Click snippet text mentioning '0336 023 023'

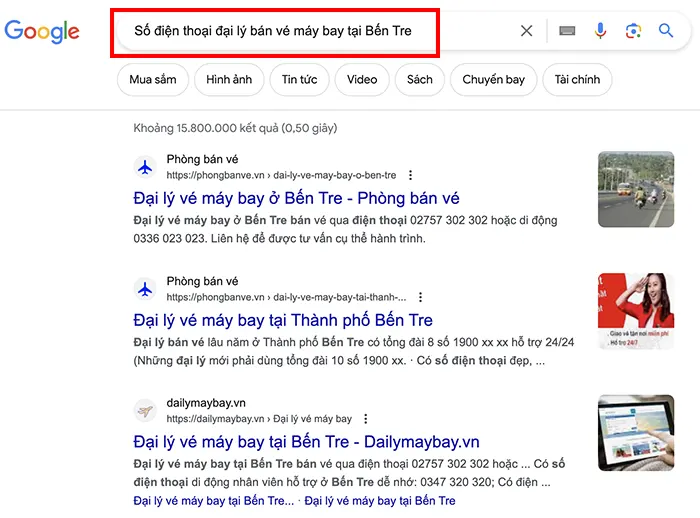point(346,230)
